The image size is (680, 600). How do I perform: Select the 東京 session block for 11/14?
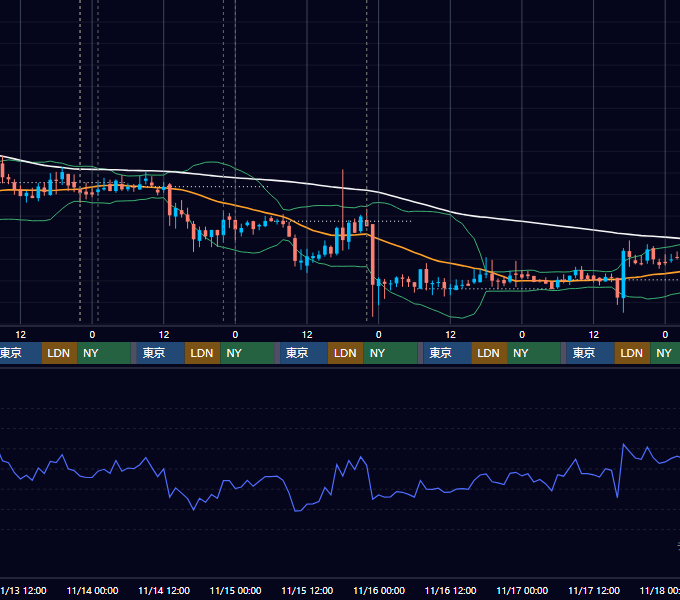(160, 353)
